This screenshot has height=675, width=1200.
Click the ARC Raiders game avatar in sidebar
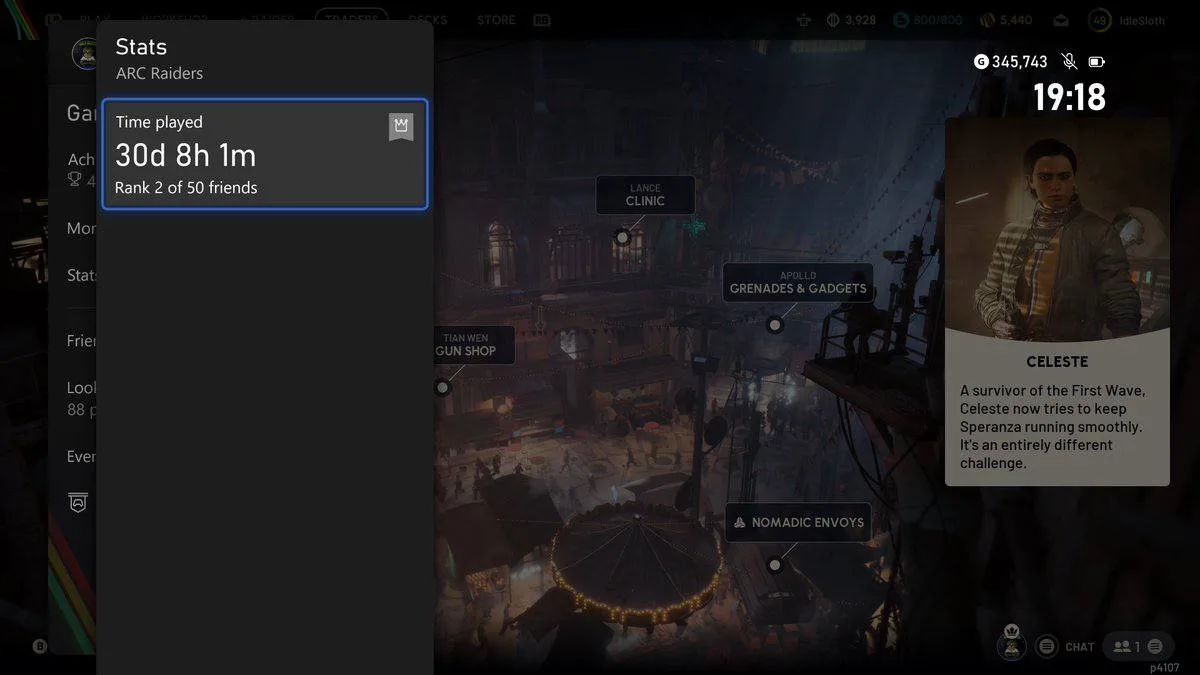pyautogui.click(x=86, y=53)
